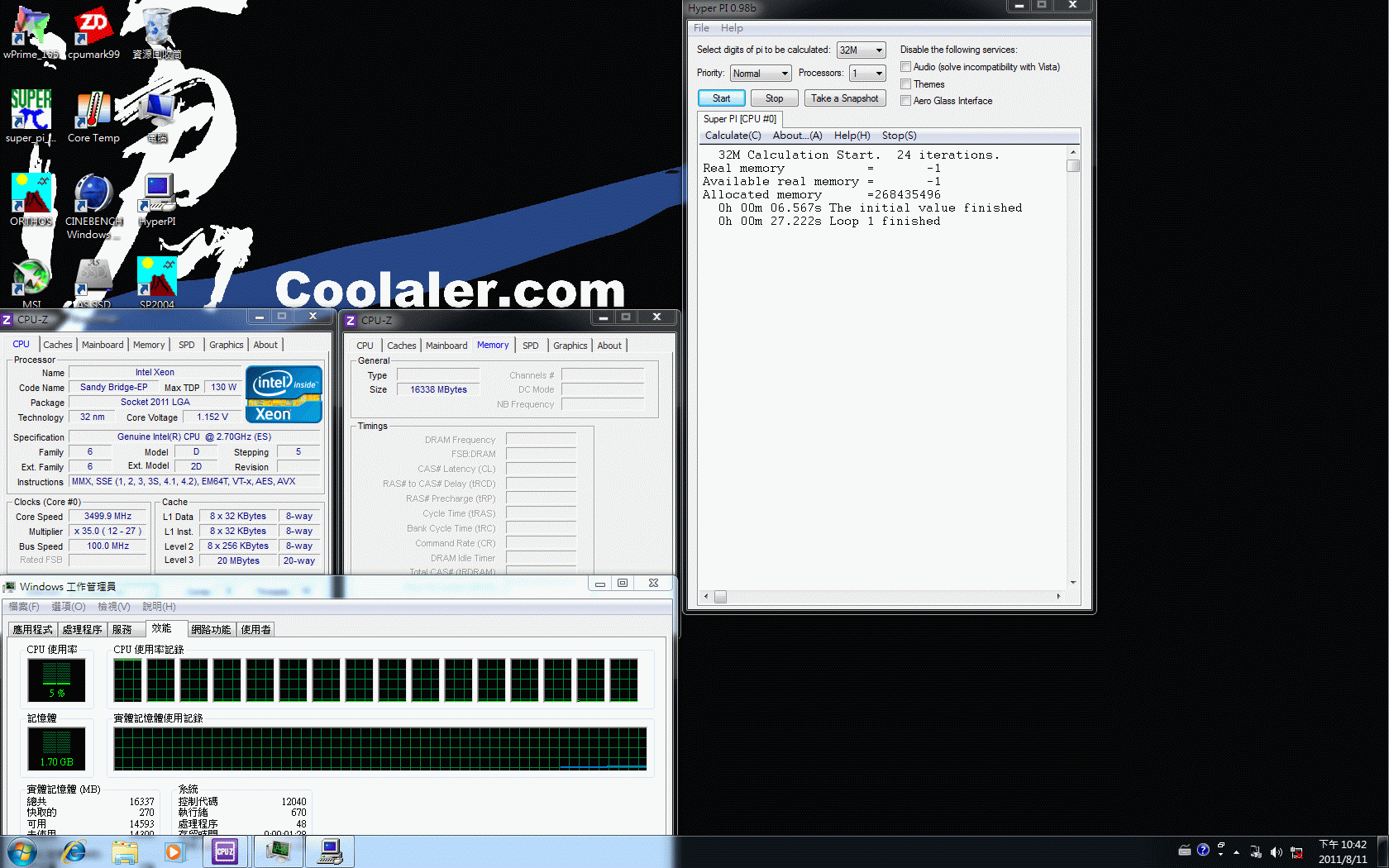Open the 網路功能 tab in Task Manager
This screenshot has width=1389, height=868.
(212, 630)
